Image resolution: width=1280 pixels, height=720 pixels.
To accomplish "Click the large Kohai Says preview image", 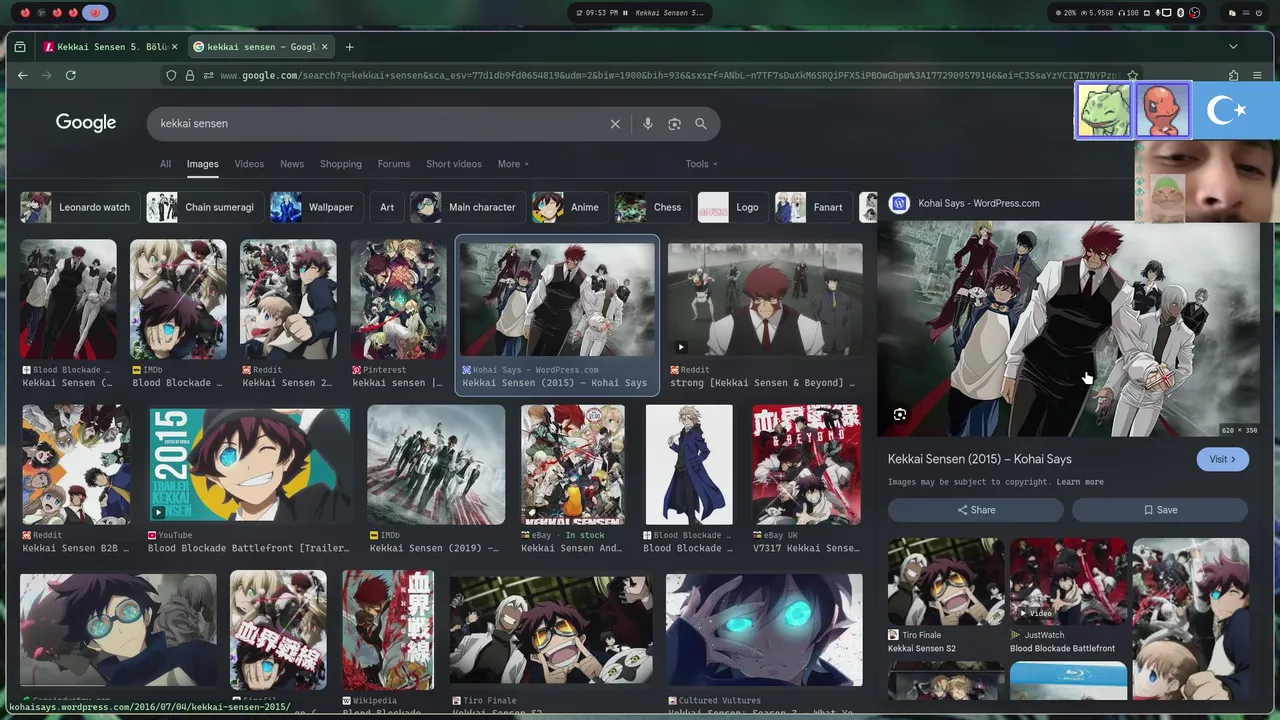I will coord(1068,329).
